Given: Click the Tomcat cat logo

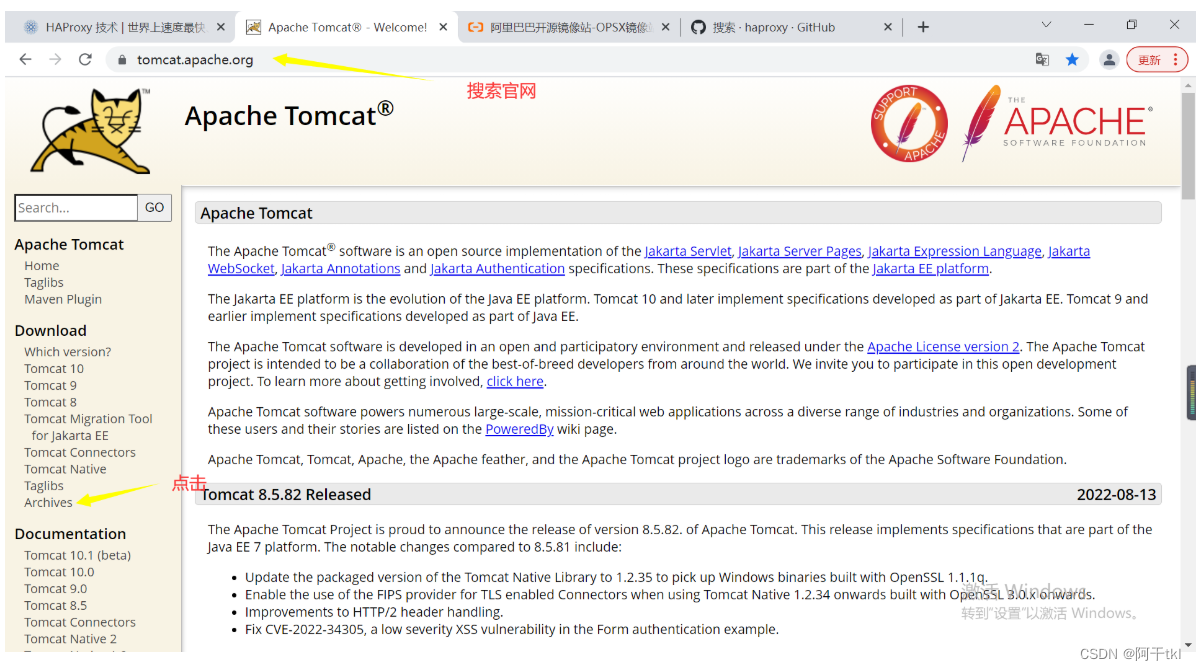Looking at the screenshot, I should (x=92, y=130).
